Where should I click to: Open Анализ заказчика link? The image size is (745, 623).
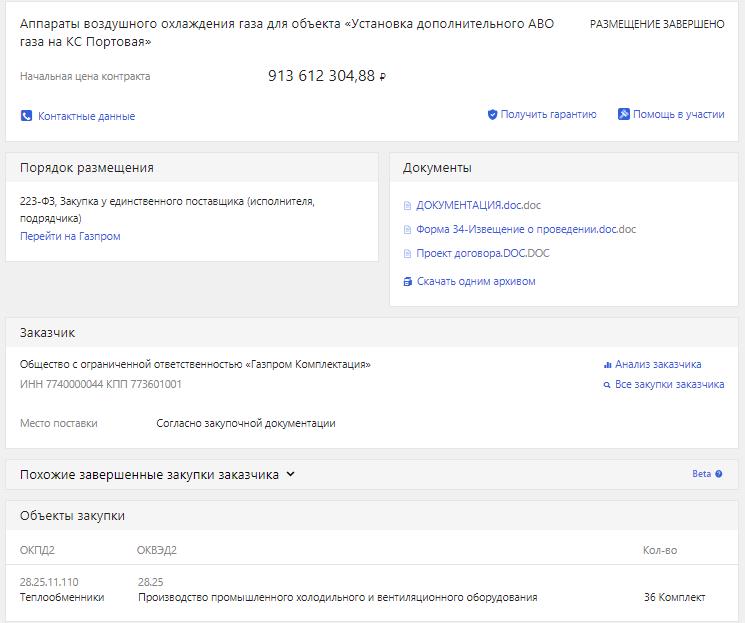coord(658,364)
